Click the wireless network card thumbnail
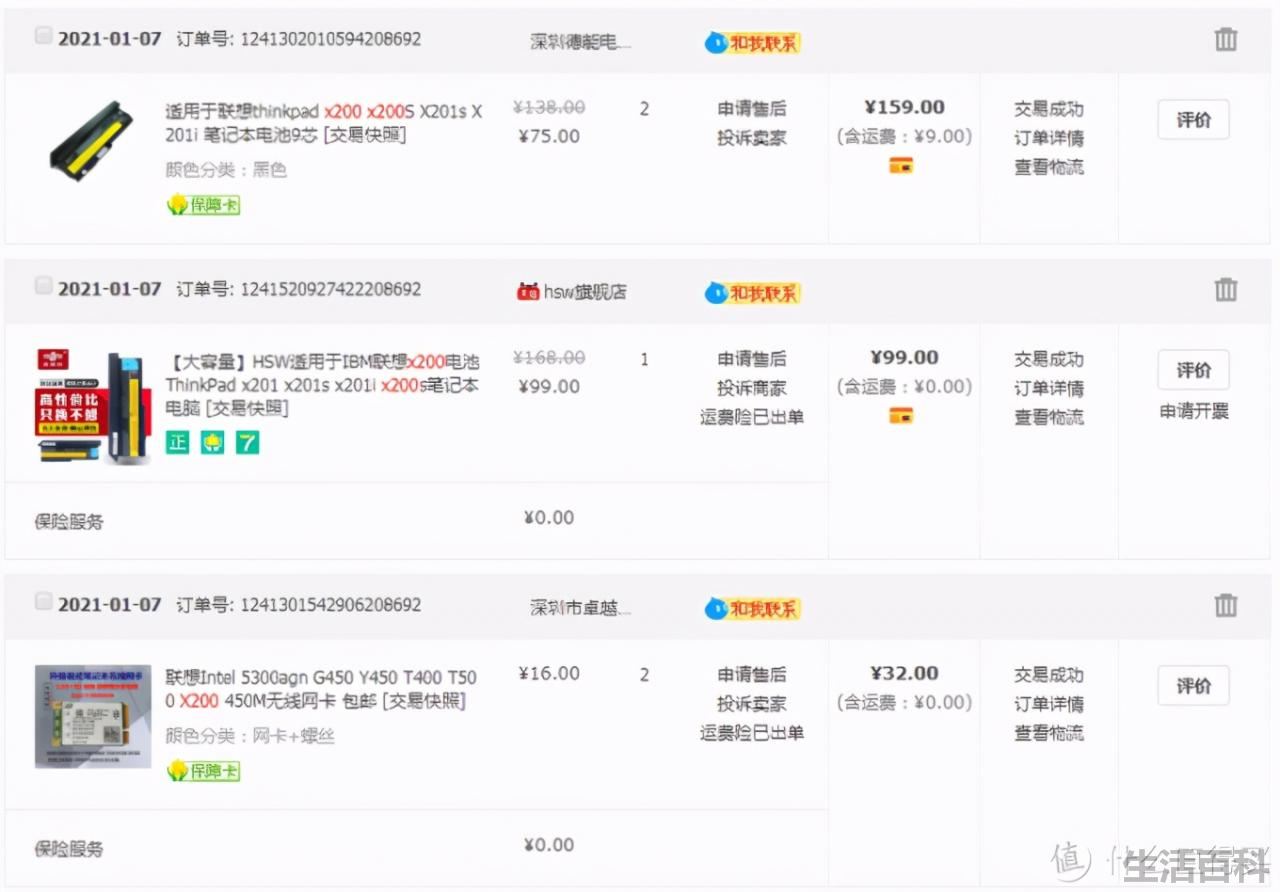The height and width of the screenshot is (892, 1280). click(93, 716)
